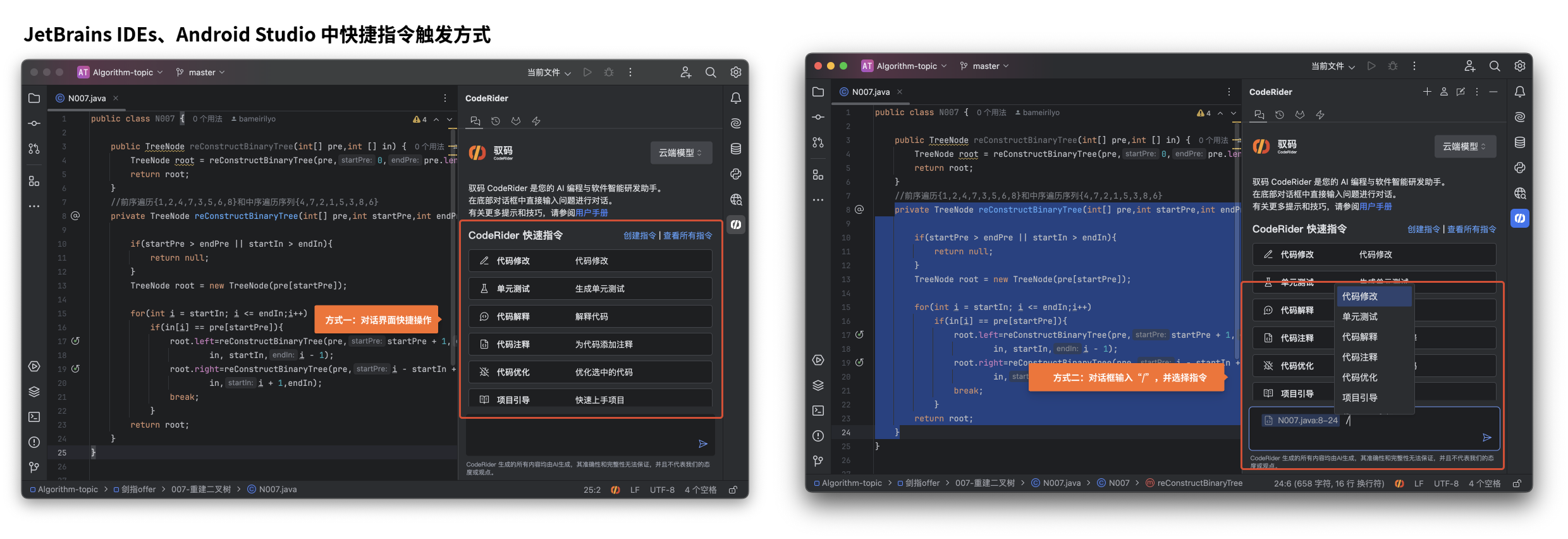Open the account icon in right CodeRider header
1568x539 pixels.
pos(1444,92)
